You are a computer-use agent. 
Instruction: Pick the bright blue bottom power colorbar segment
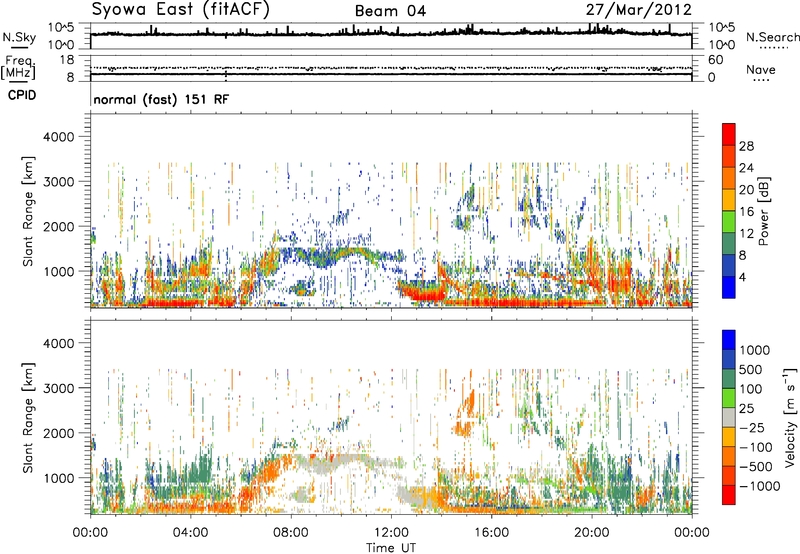click(x=729, y=287)
